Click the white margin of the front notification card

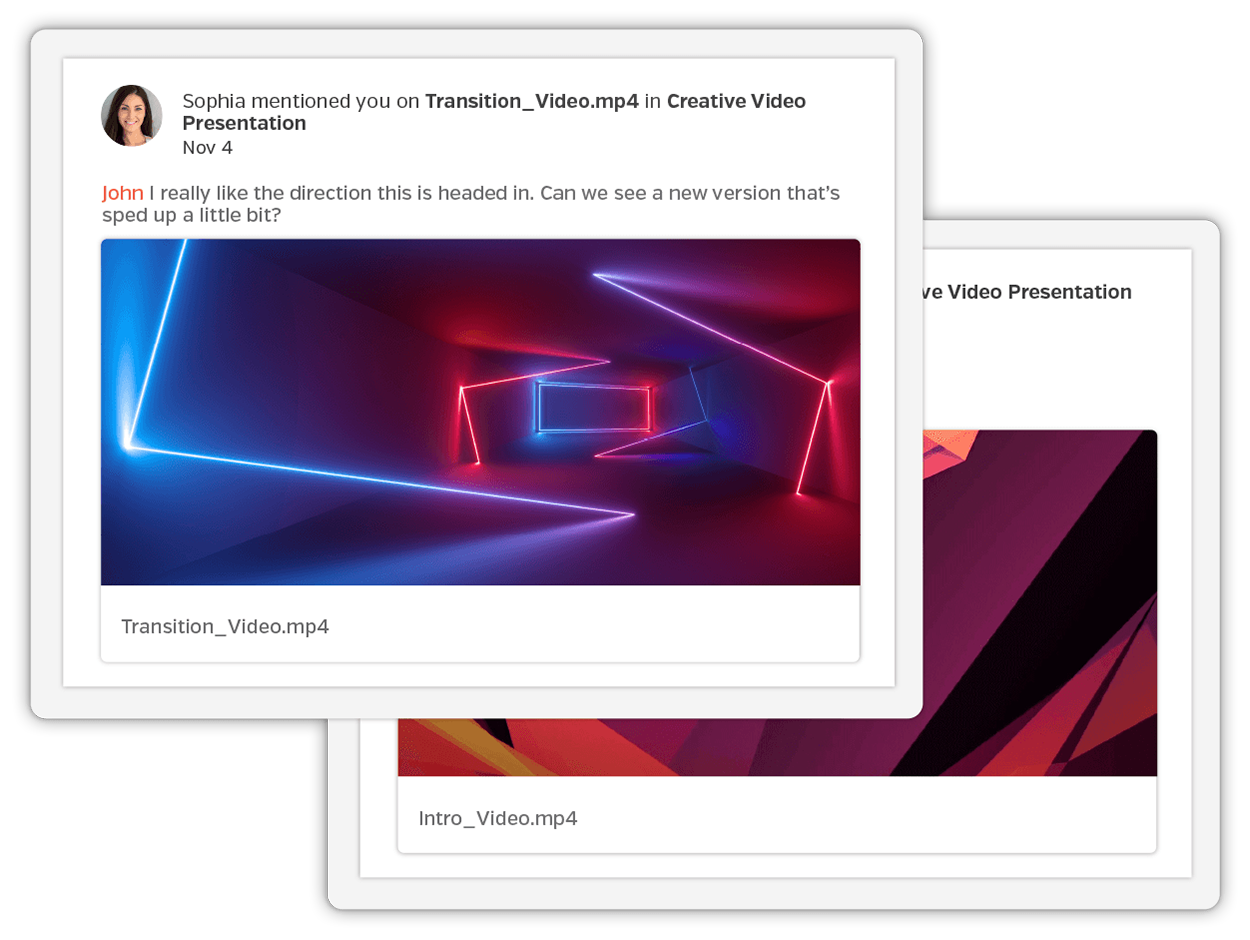(x=480, y=673)
